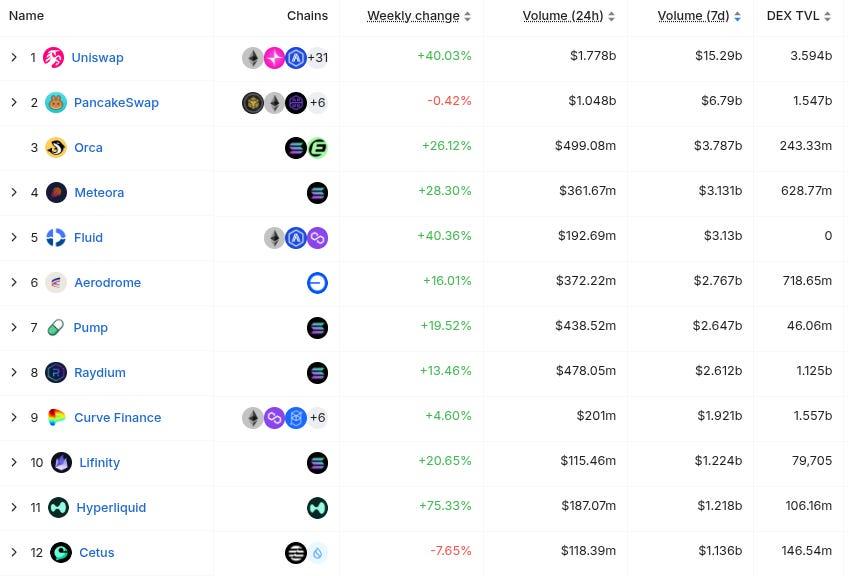
Task: Sort by Volume (7d) column header
Action: (693, 16)
